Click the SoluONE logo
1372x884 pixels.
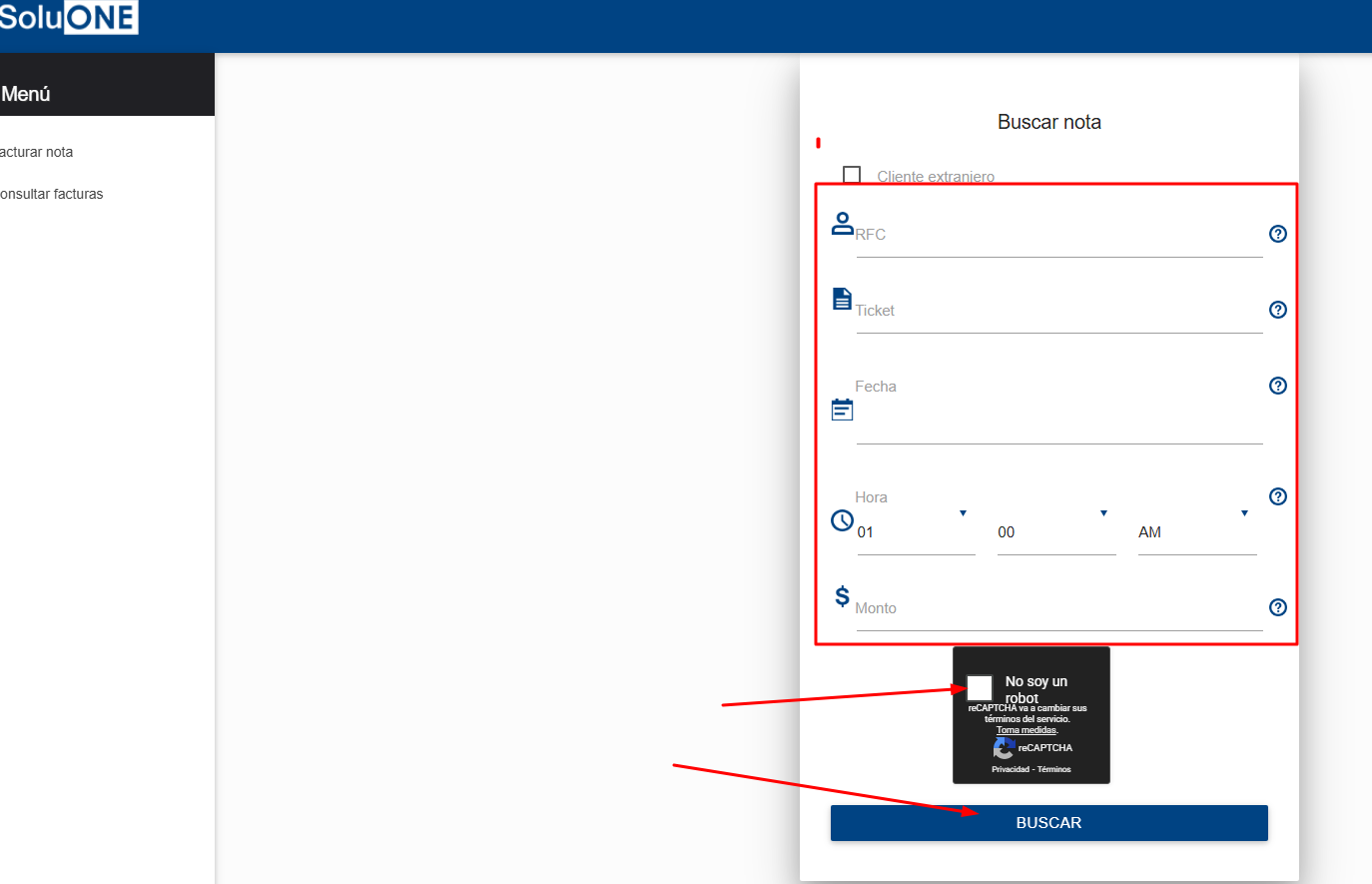pos(68,17)
